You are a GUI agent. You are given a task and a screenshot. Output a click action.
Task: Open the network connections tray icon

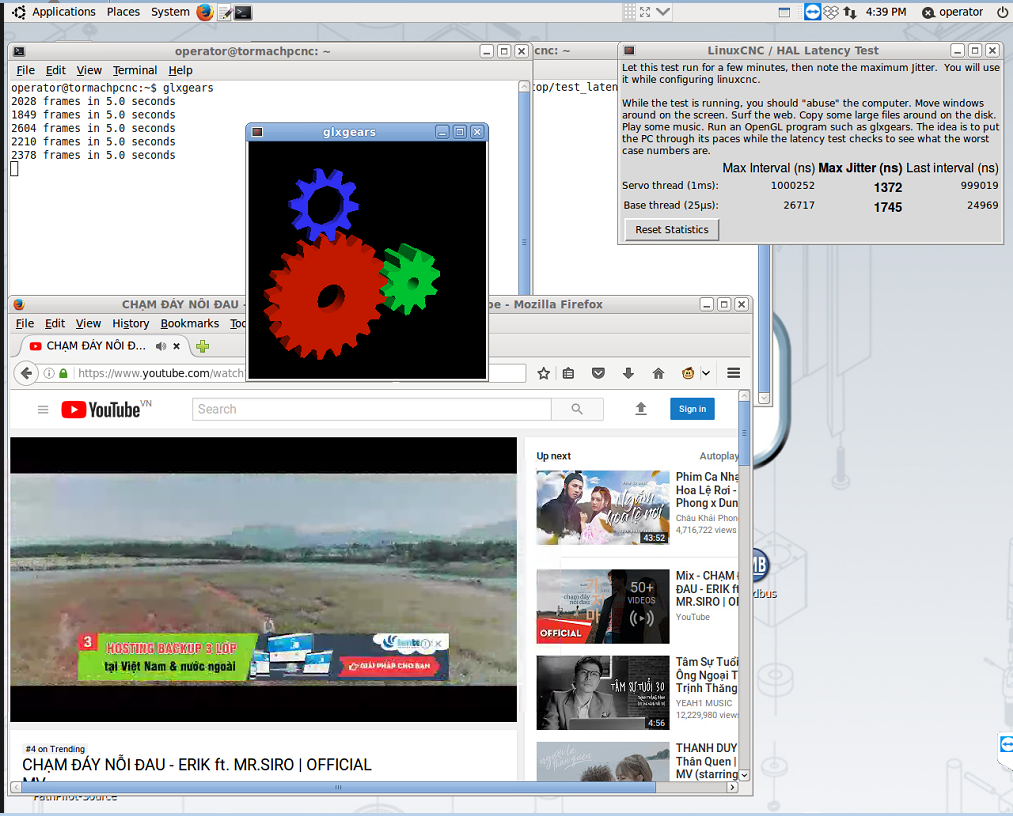pos(850,12)
